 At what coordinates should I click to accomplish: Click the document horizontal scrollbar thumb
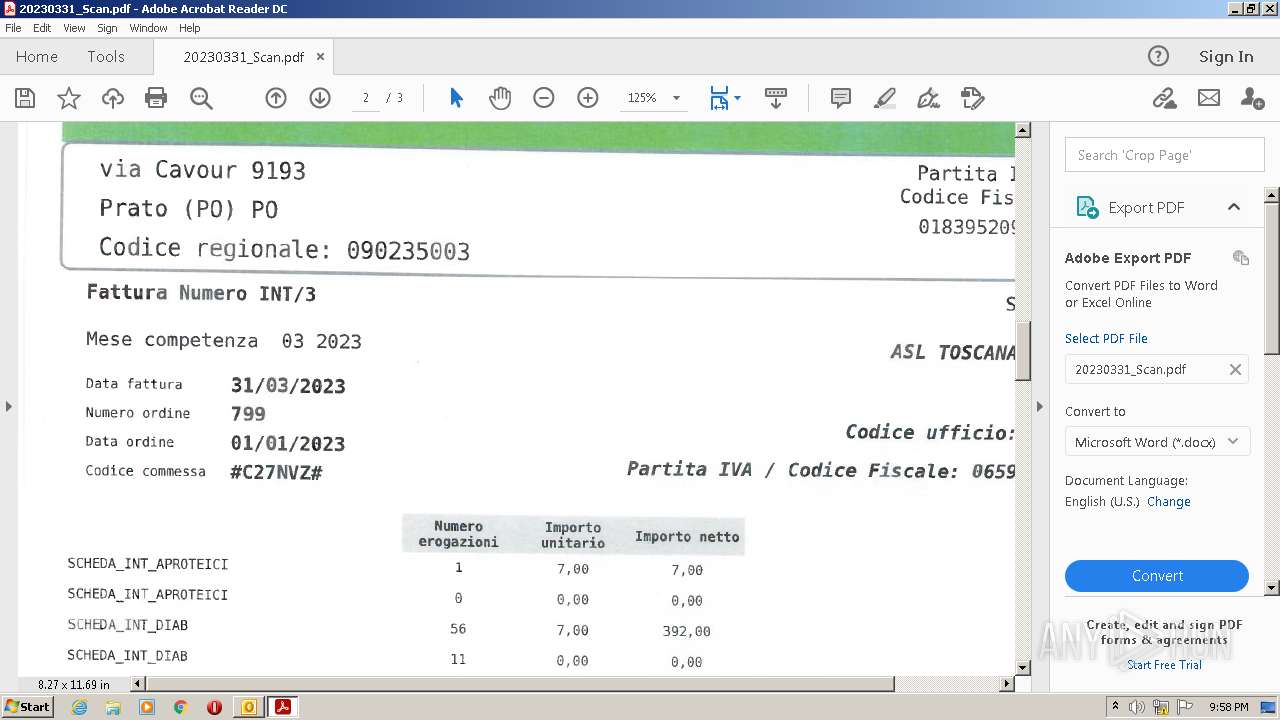[519, 684]
